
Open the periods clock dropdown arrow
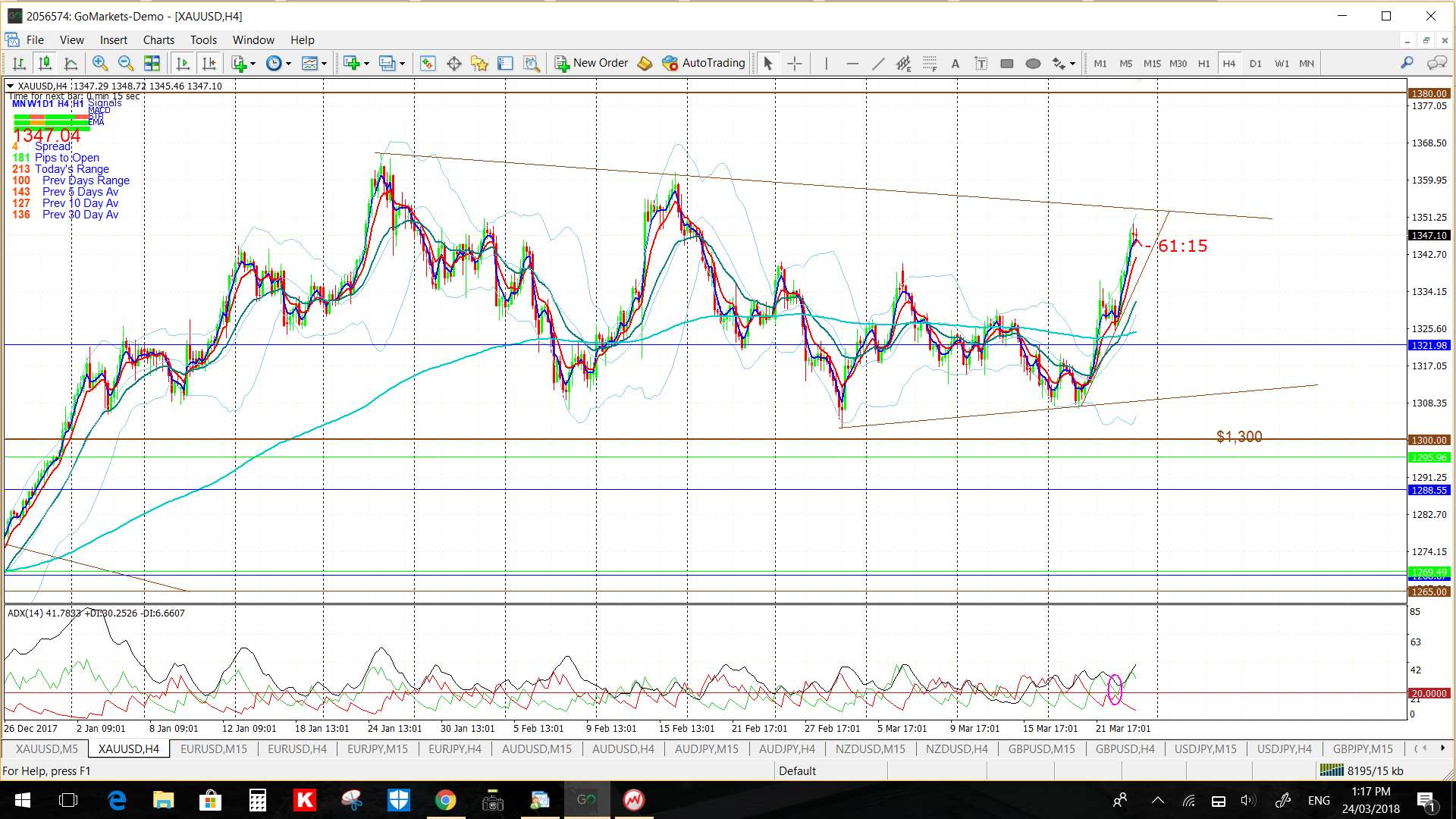(x=288, y=64)
